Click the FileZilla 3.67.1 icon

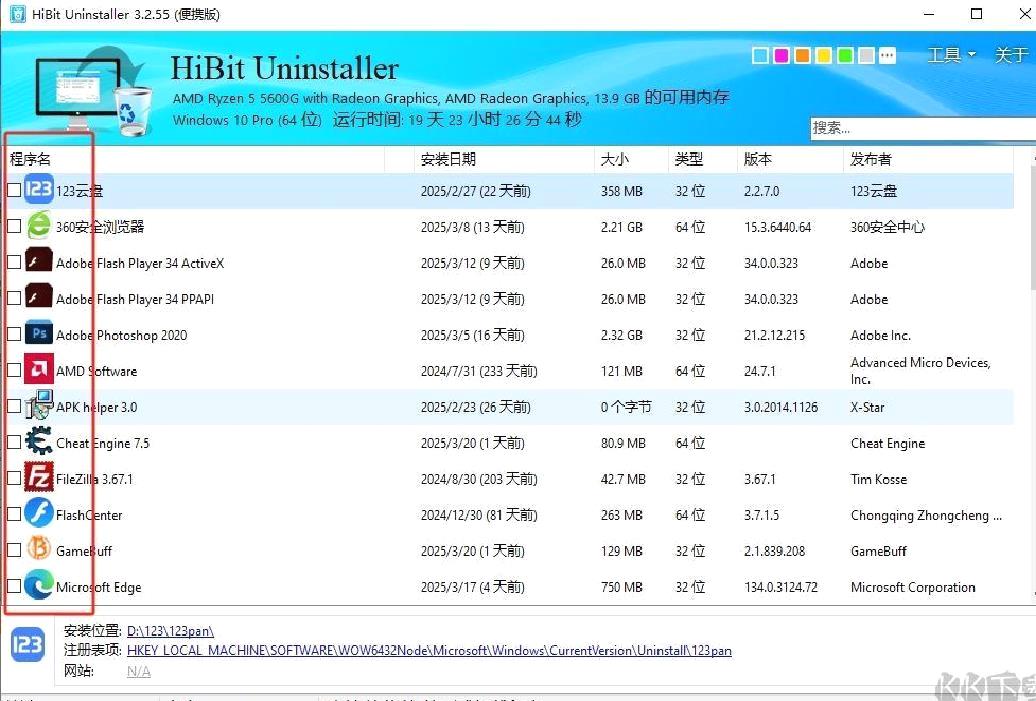(39, 477)
